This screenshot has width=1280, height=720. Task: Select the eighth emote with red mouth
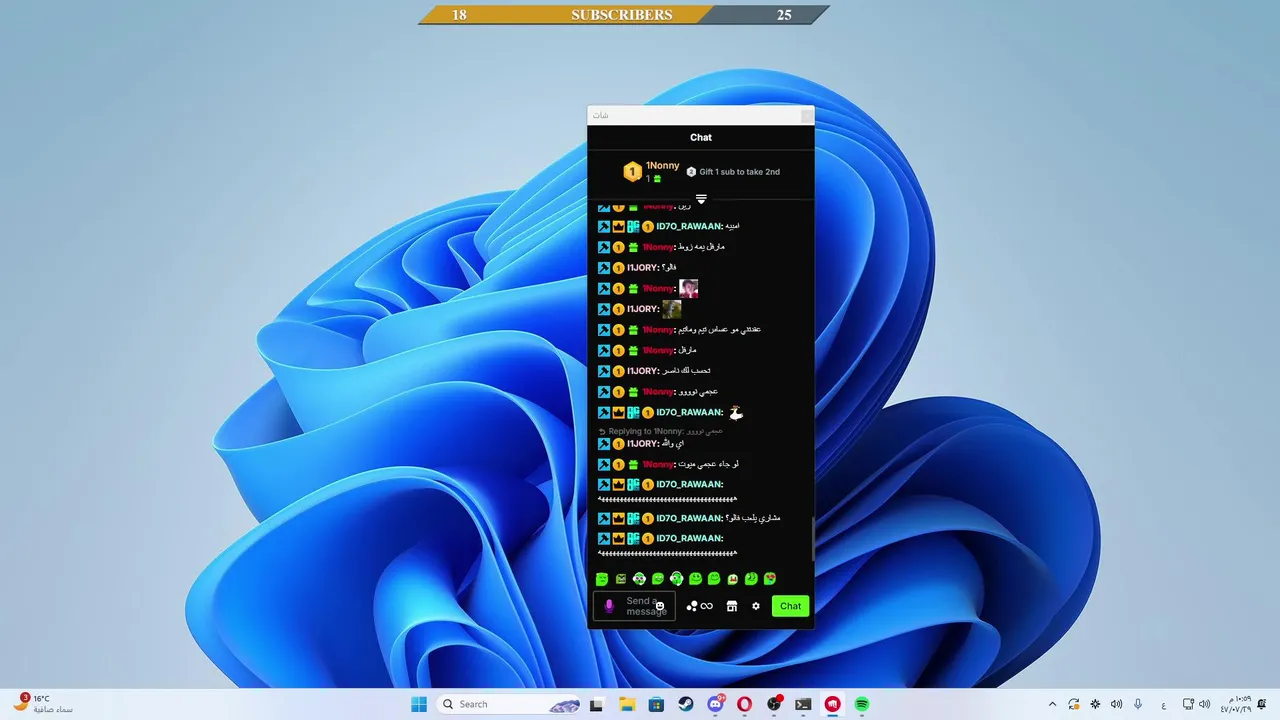point(733,579)
